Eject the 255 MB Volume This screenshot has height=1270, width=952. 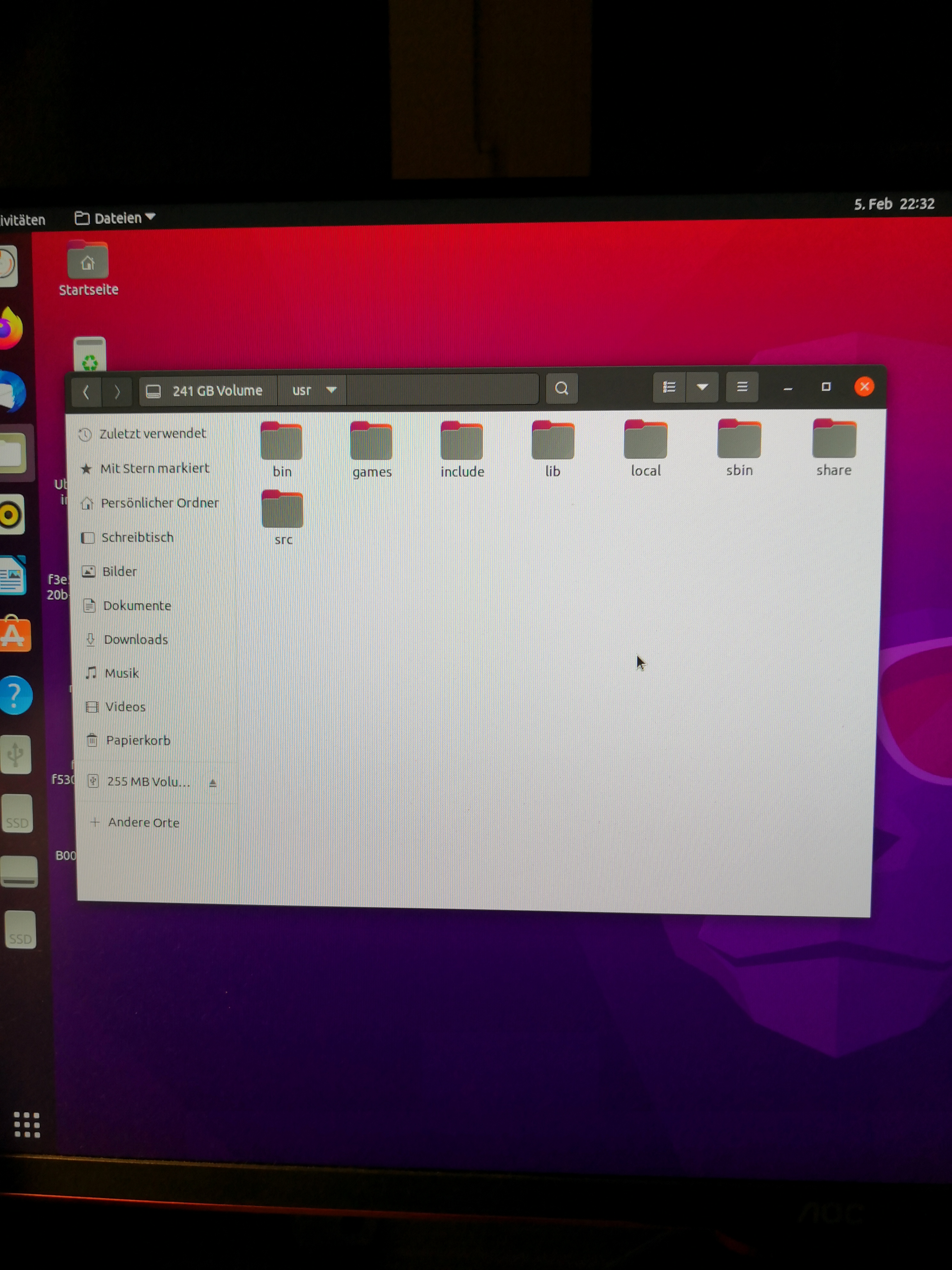[213, 783]
